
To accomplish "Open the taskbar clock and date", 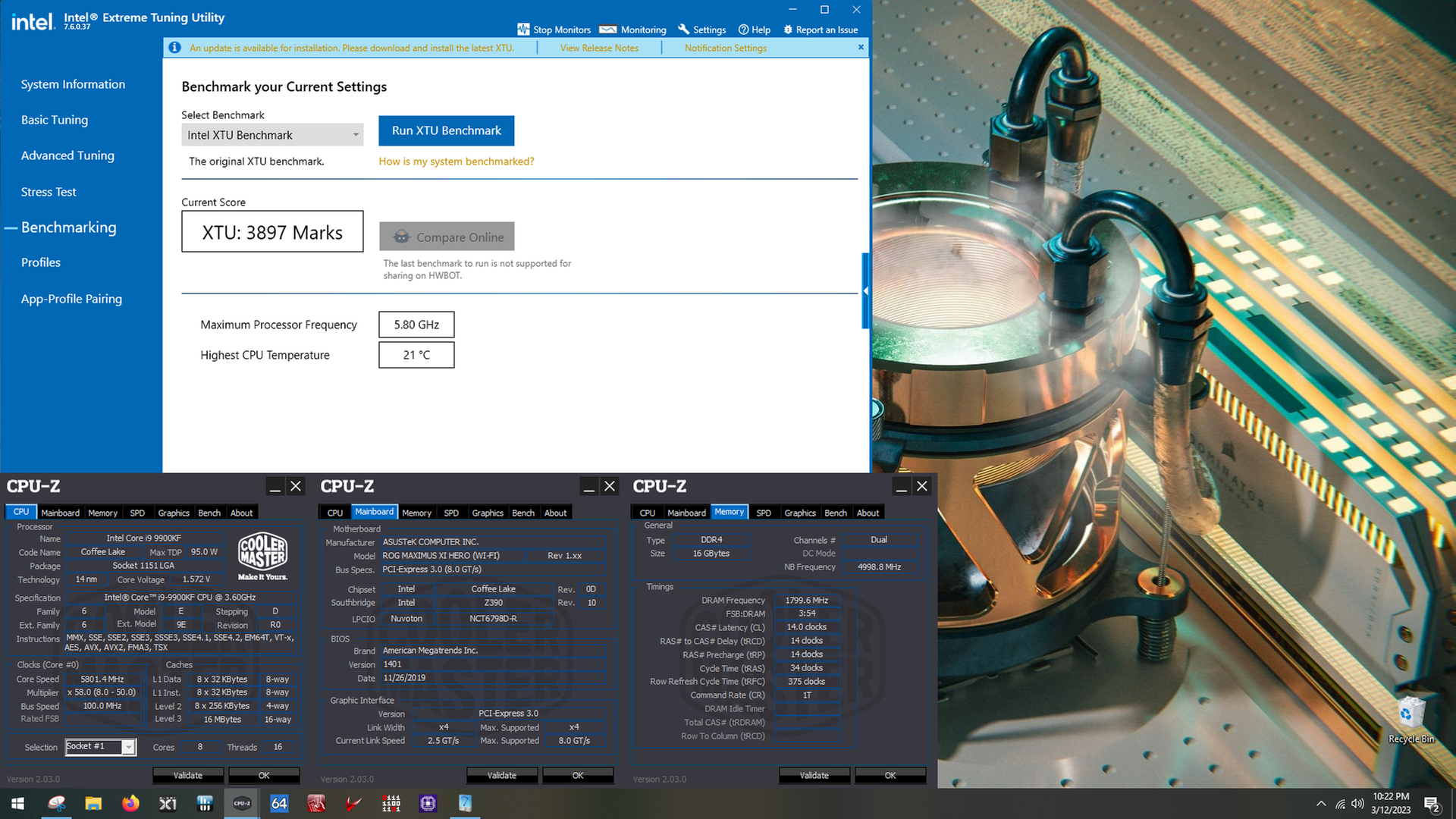I will (1391, 803).
